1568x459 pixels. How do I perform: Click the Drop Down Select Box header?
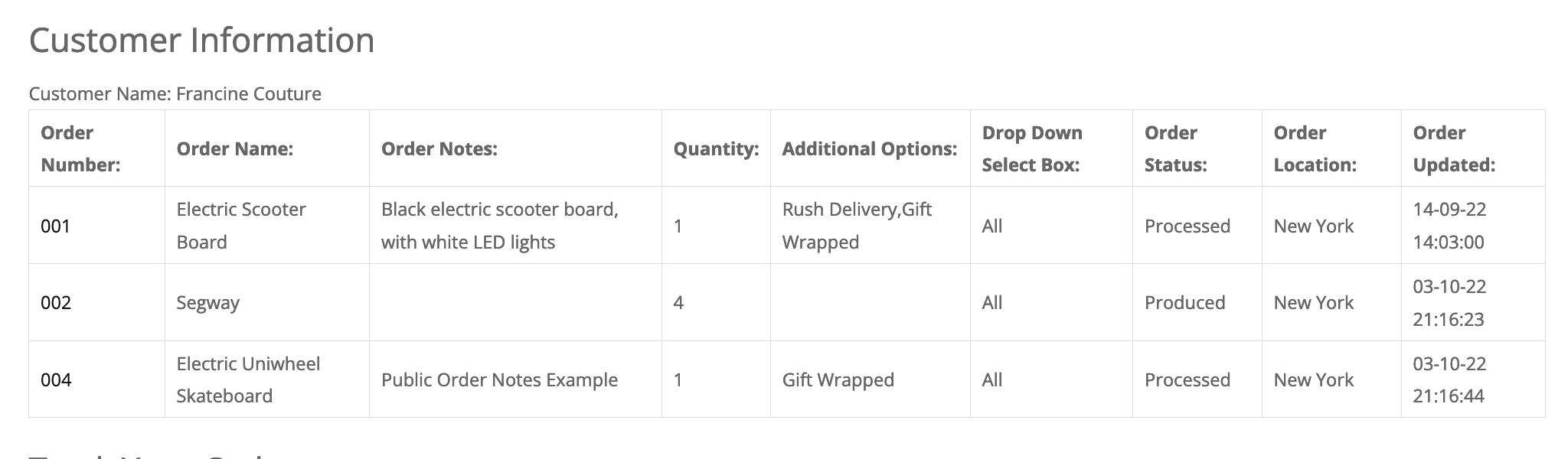[x=1032, y=148]
